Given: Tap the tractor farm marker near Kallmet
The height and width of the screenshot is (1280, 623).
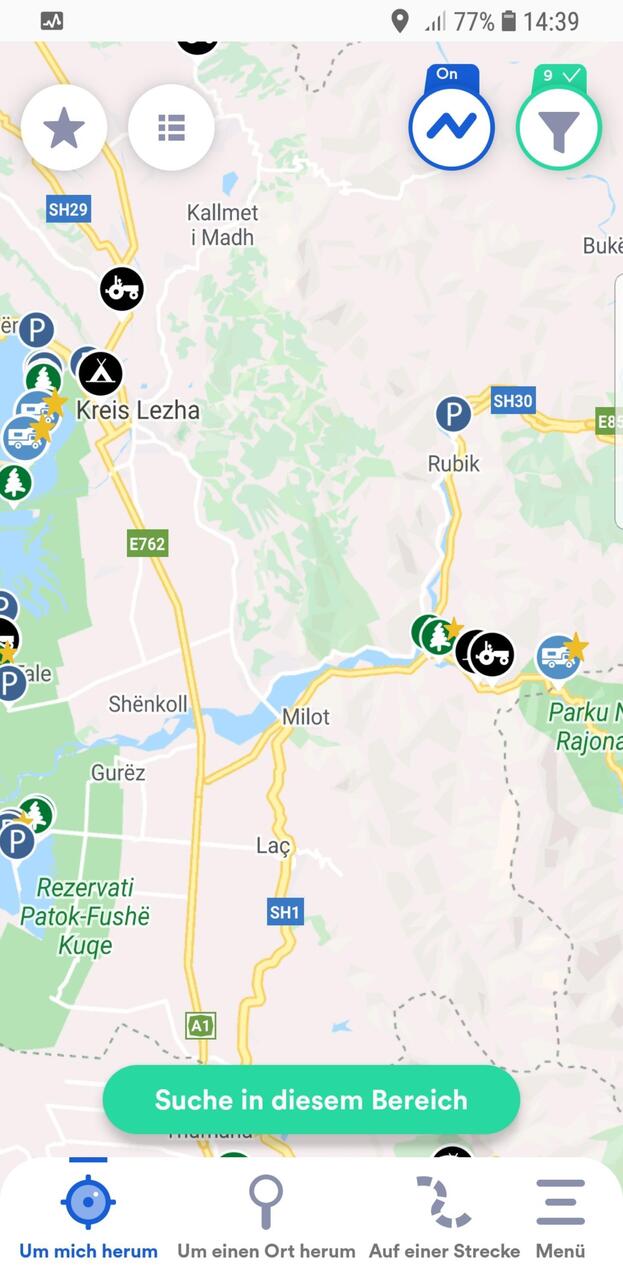Looking at the screenshot, I should pyautogui.click(x=122, y=289).
